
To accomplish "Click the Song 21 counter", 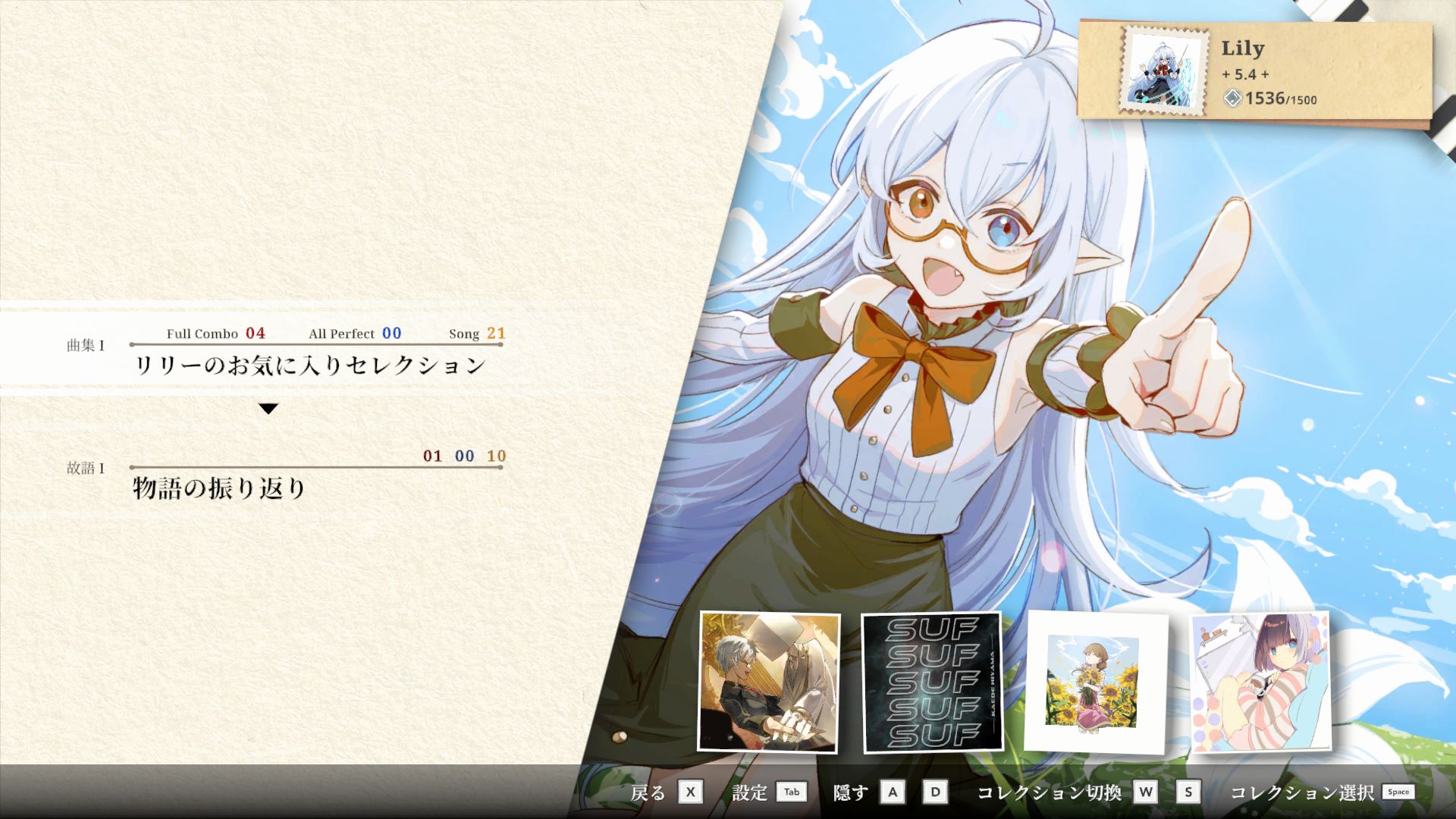I will 477,333.
